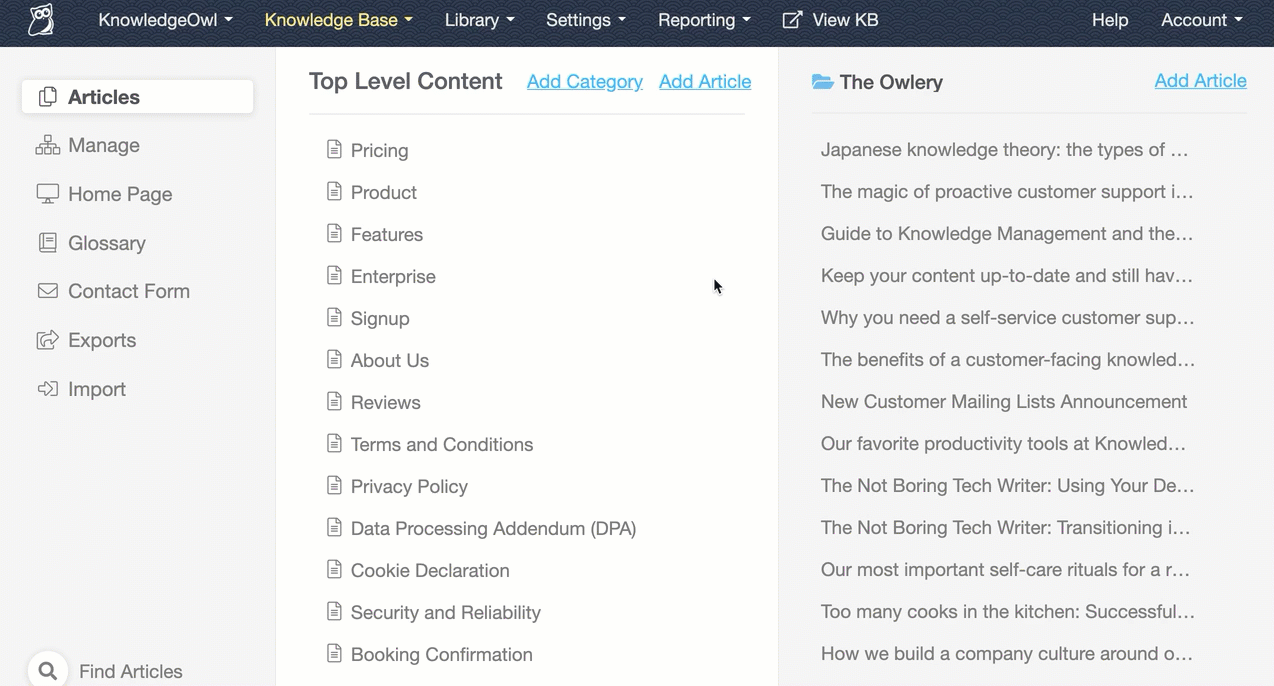Click the Exports share icon
1274x686 pixels.
47,340
